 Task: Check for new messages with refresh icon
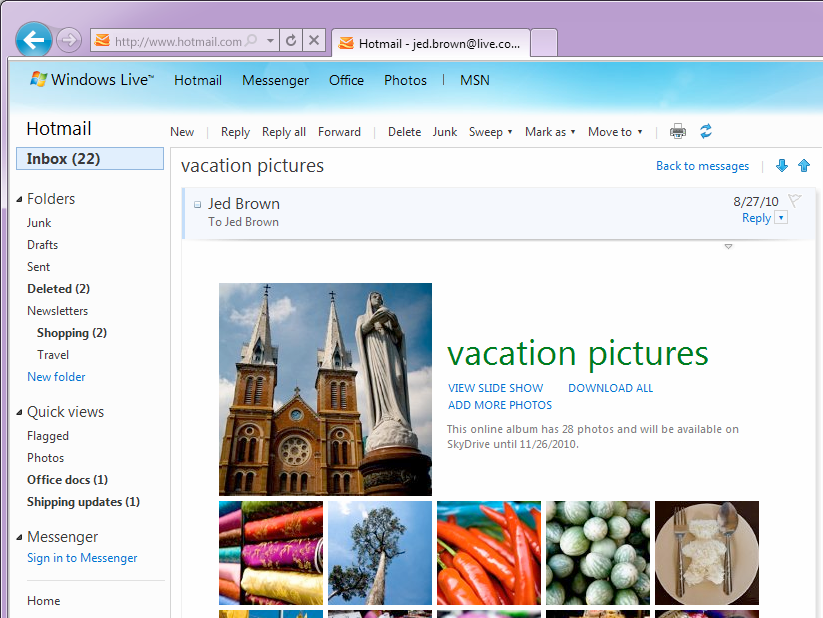[708, 131]
